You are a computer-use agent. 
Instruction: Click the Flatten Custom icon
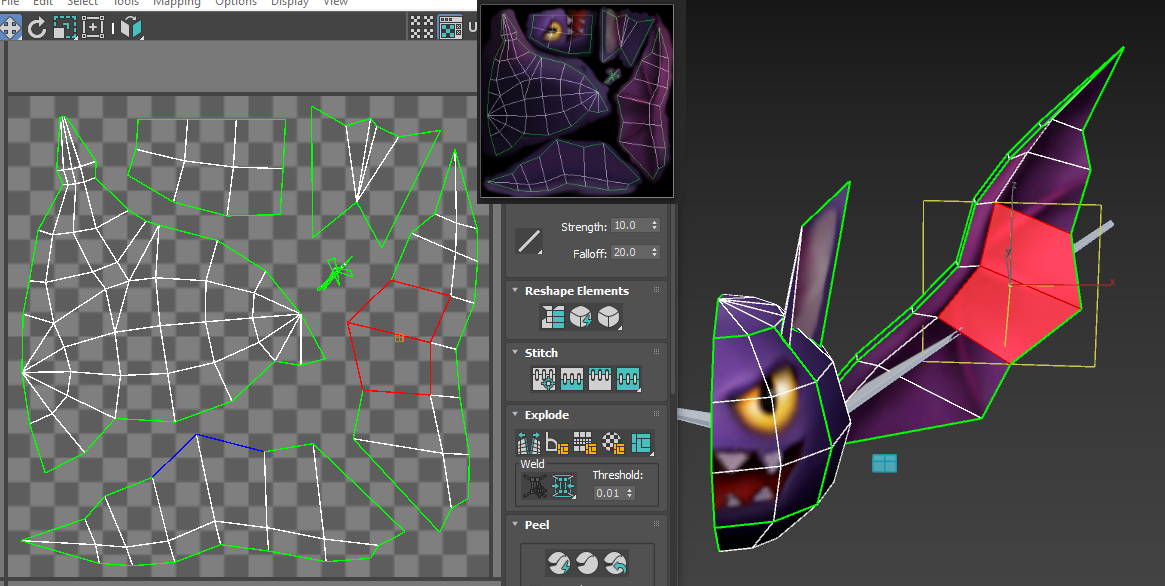click(641, 443)
